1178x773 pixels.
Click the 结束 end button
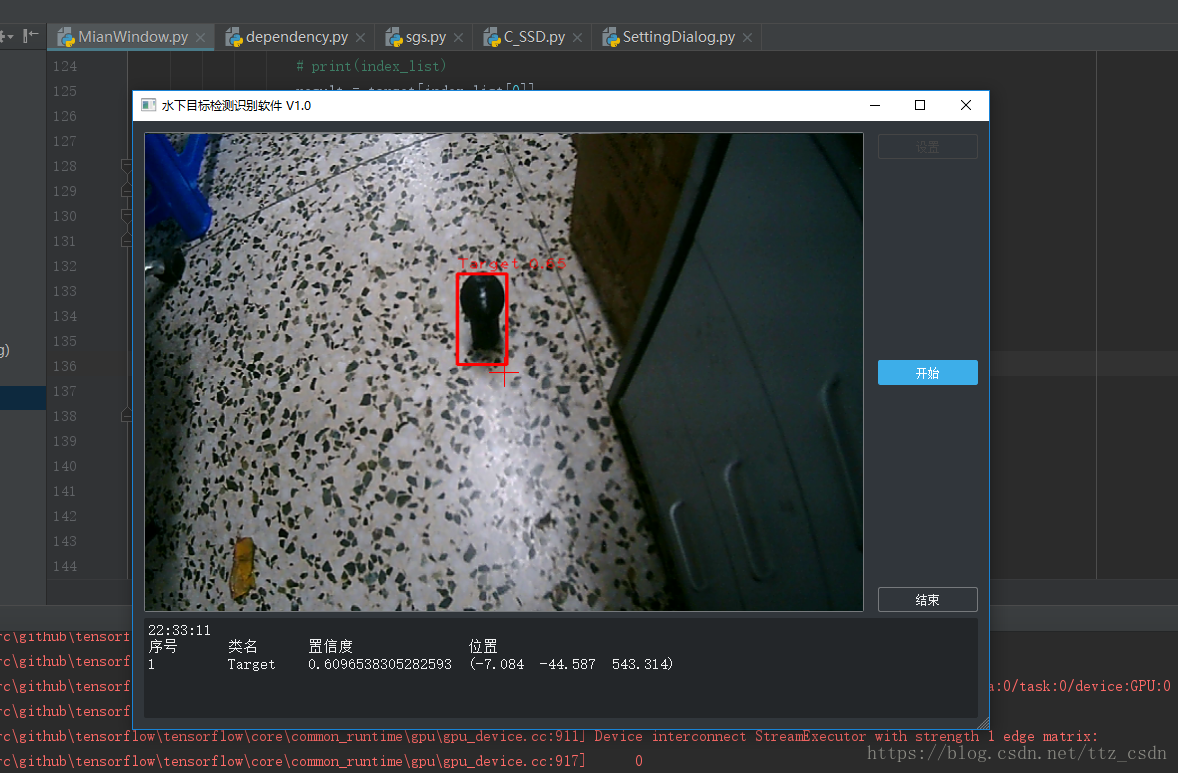pyautogui.click(x=927, y=599)
